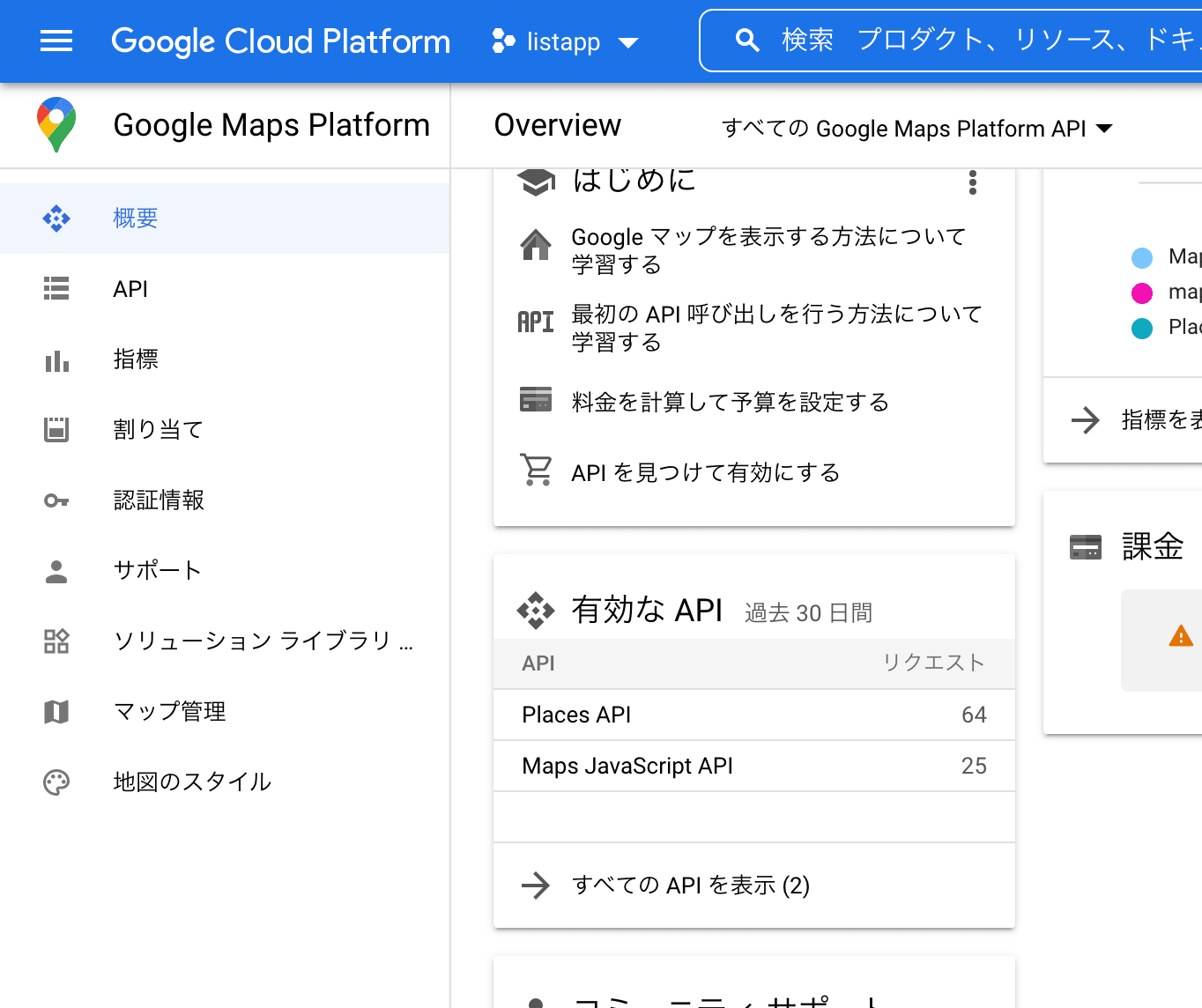
Task: Open the three-dot menu on はじめに card
Action: click(973, 182)
